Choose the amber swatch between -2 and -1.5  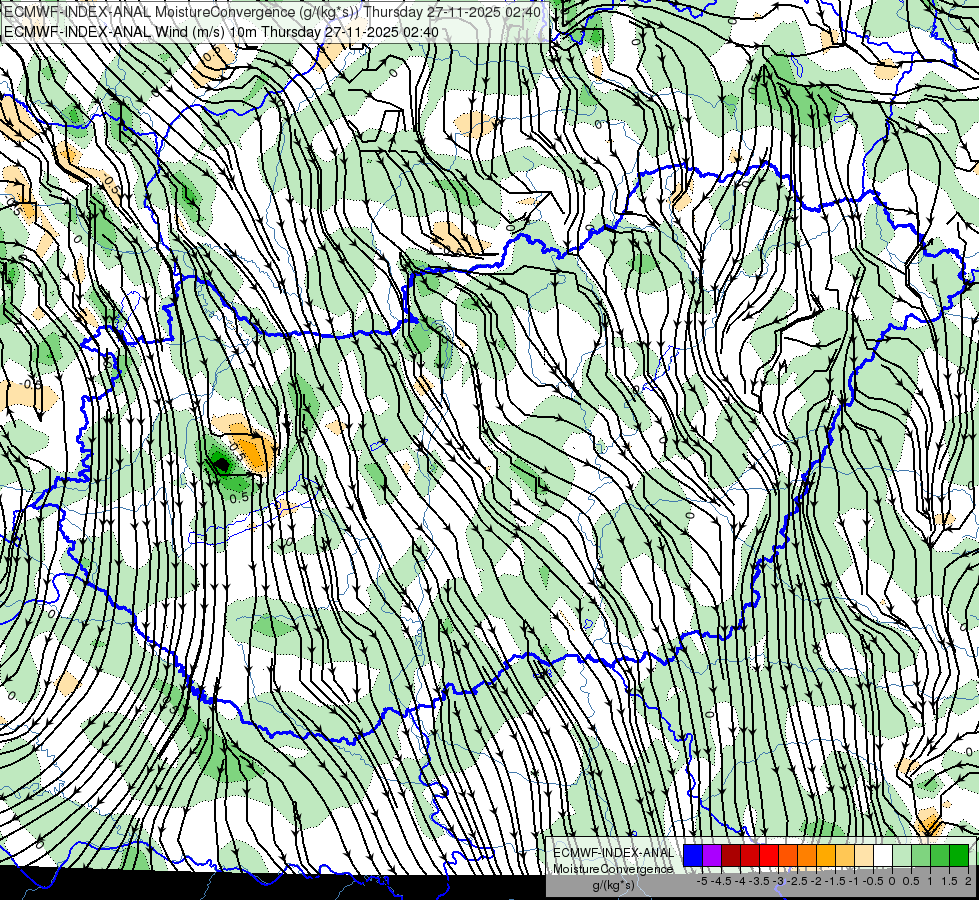[826, 855]
